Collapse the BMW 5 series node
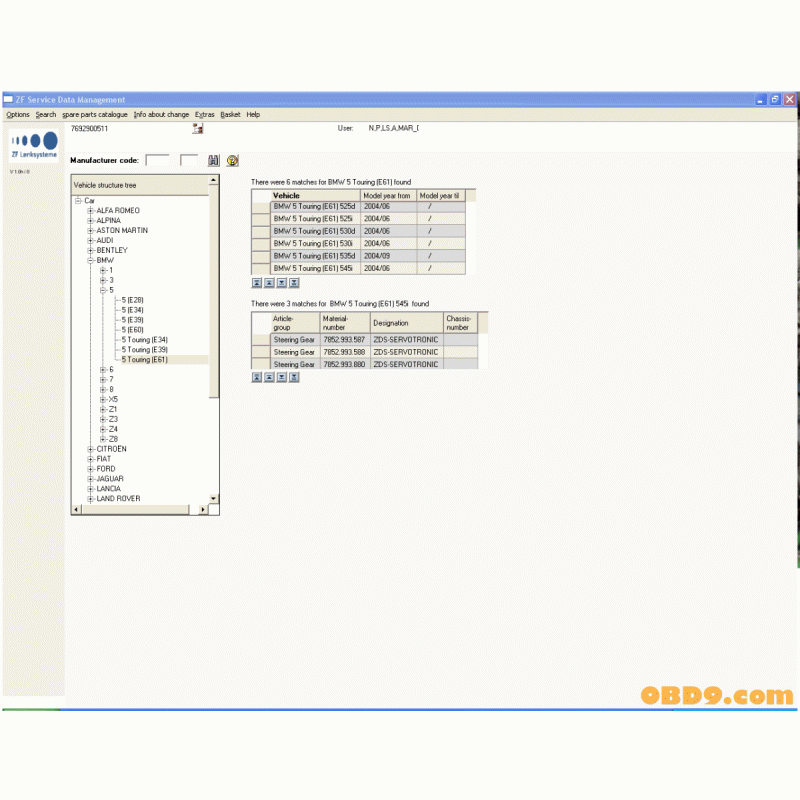The width and height of the screenshot is (800, 800). (103, 290)
